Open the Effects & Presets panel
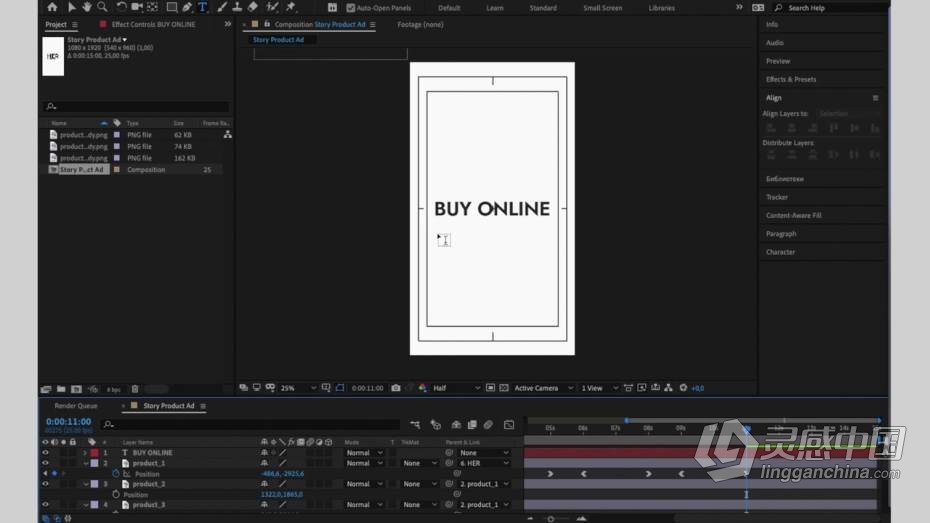Image resolution: width=930 pixels, height=523 pixels. point(791,79)
